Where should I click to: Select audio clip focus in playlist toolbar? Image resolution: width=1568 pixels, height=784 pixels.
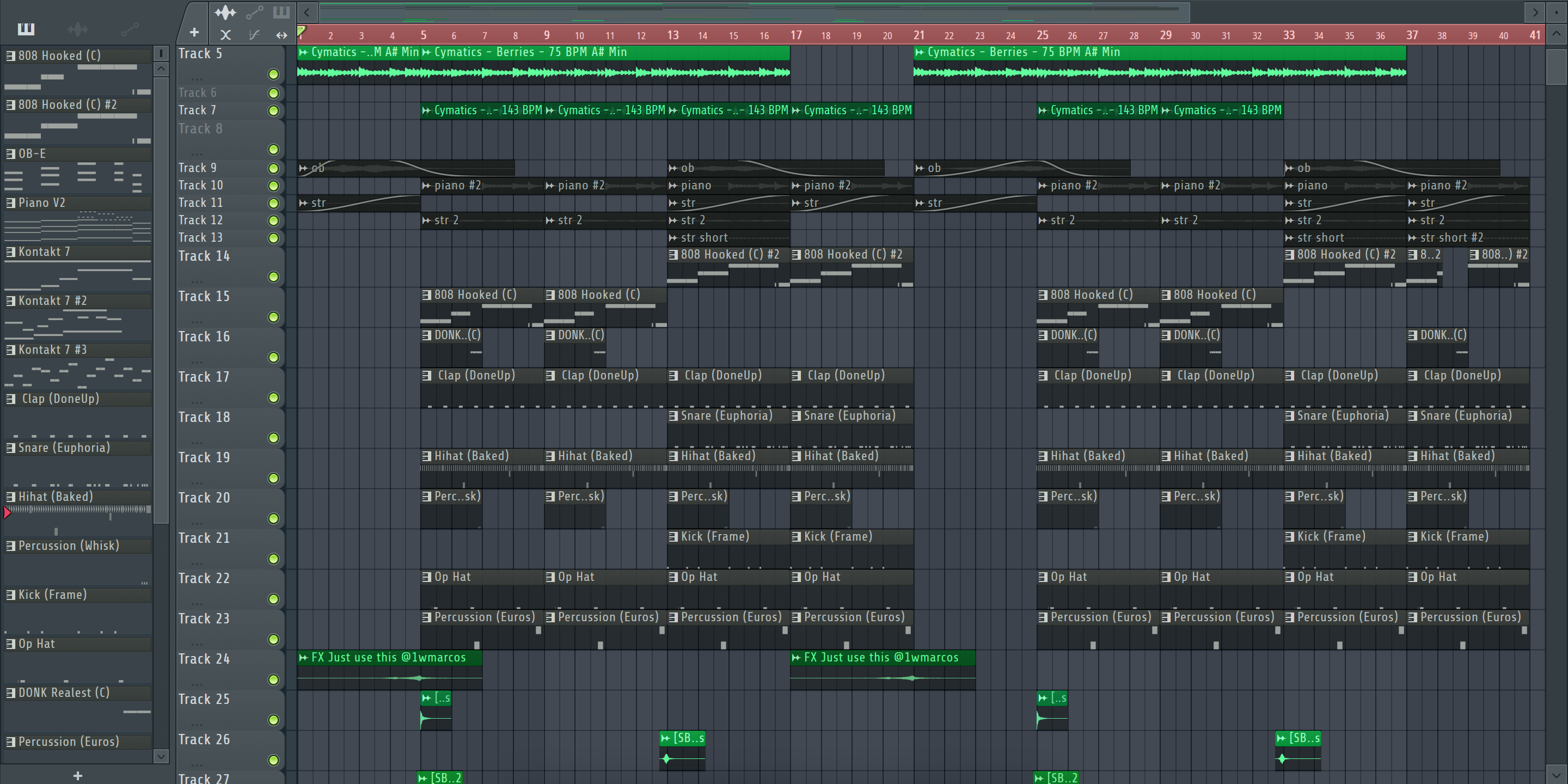click(225, 12)
